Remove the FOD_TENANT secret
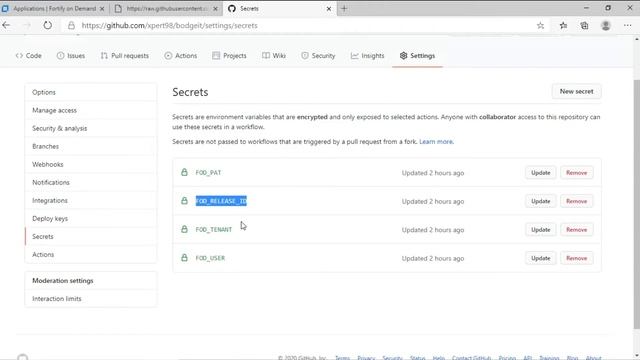The image size is (640, 360). 576,230
